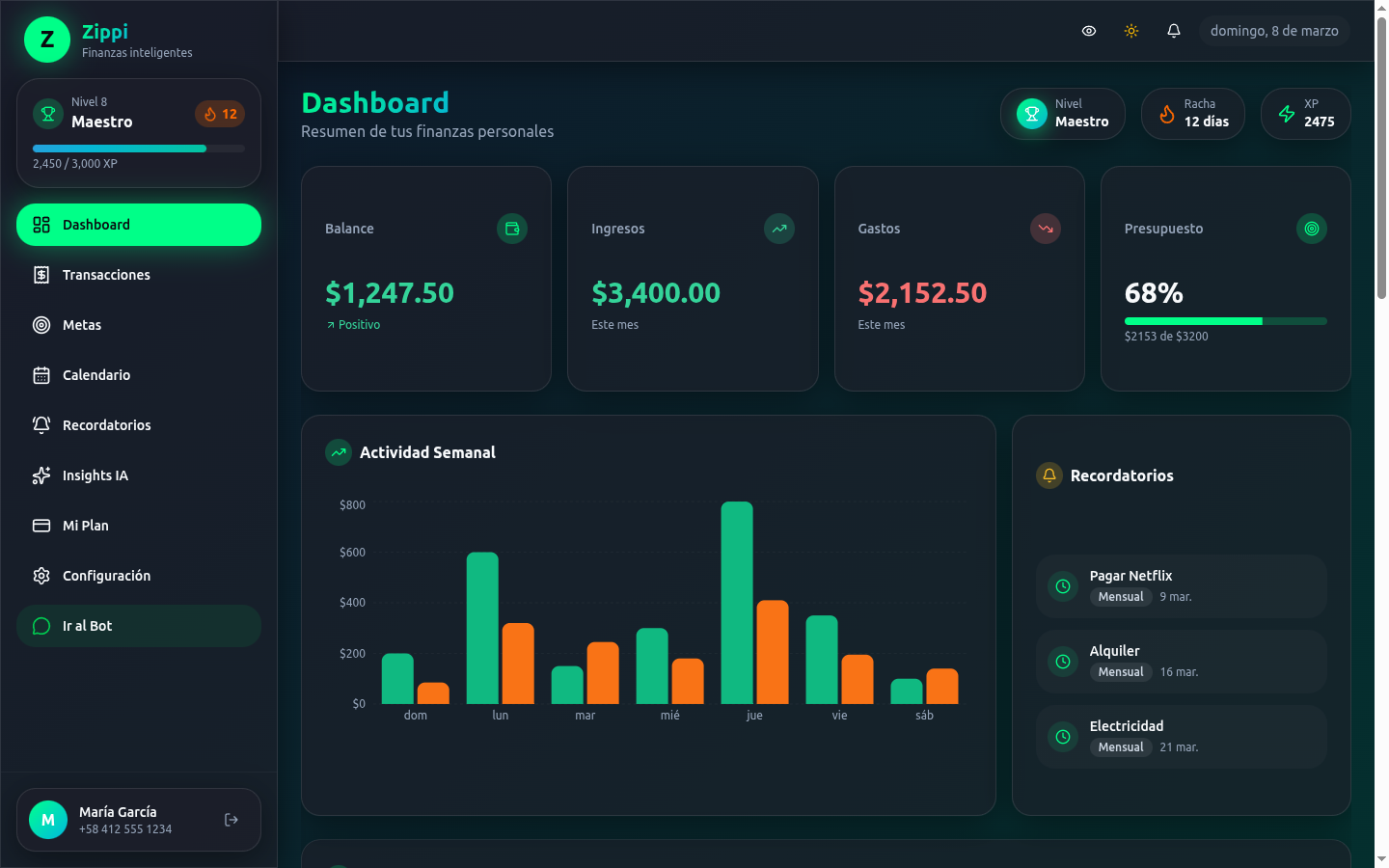Select the Metas target icon in sidebar
The height and width of the screenshot is (868, 1389).
click(x=41, y=325)
